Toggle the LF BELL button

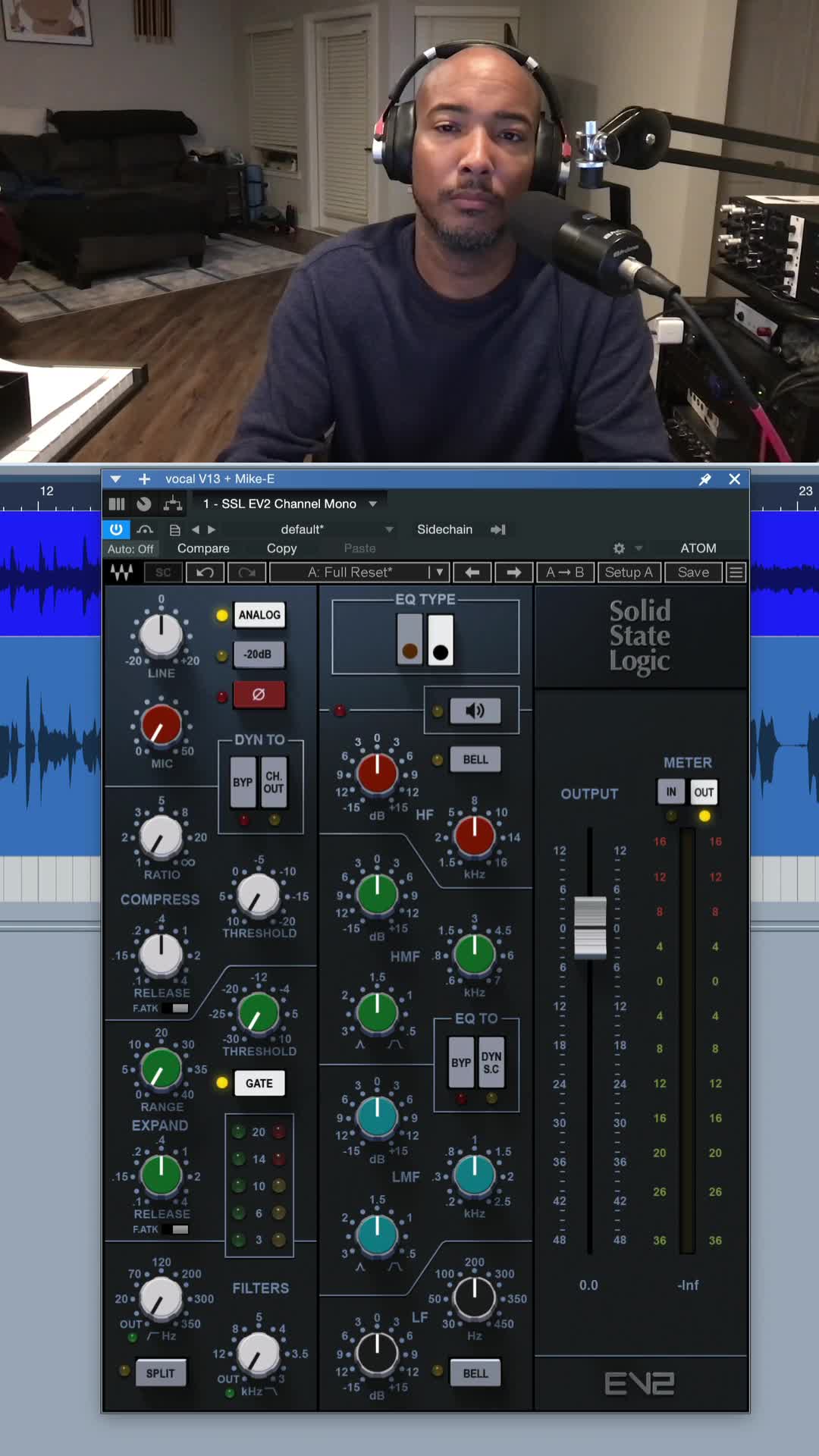pos(475,1373)
